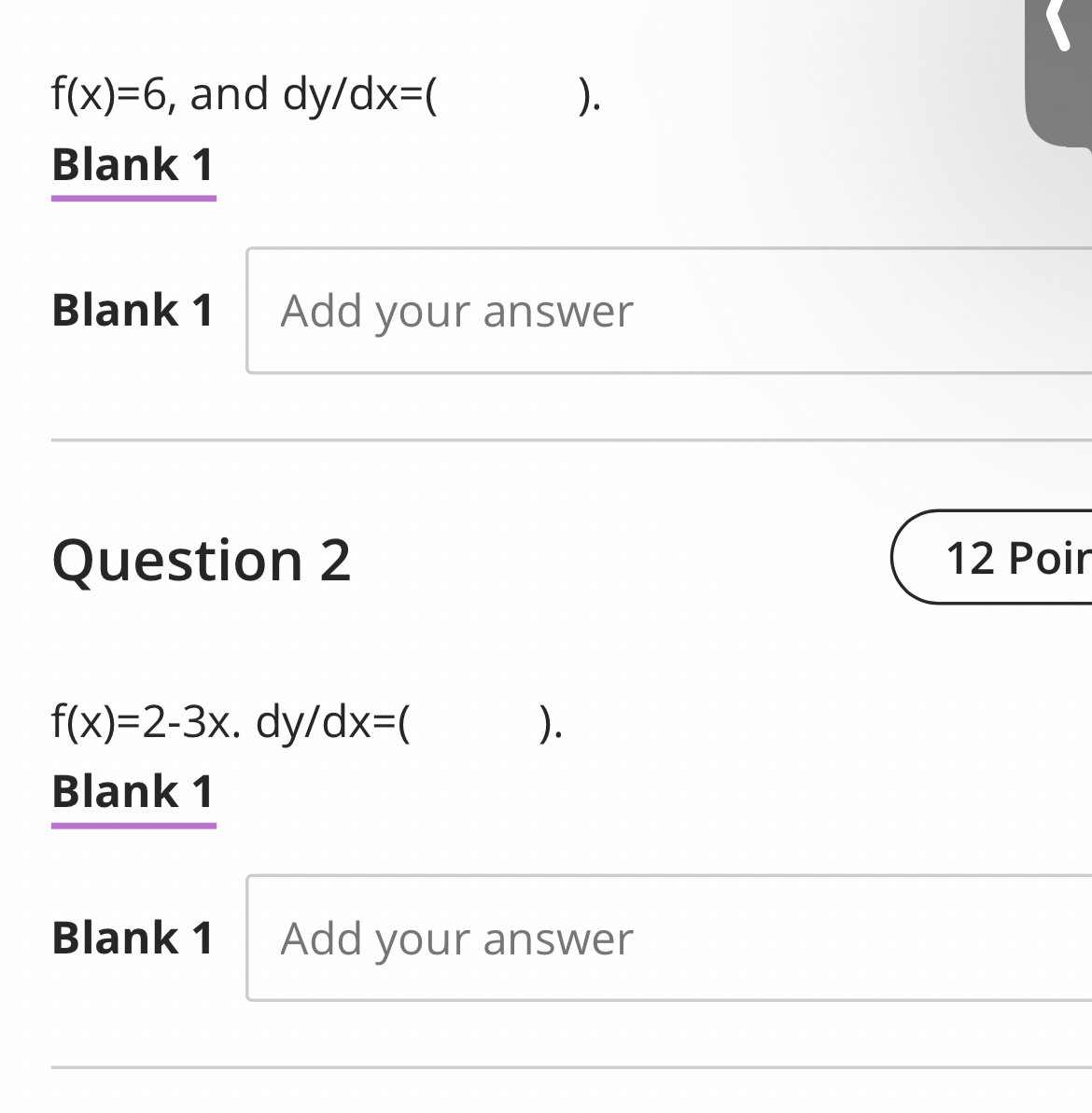Click the 12 Points badge on Question 2
1092x1113 pixels.
[x=1008, y=558]
